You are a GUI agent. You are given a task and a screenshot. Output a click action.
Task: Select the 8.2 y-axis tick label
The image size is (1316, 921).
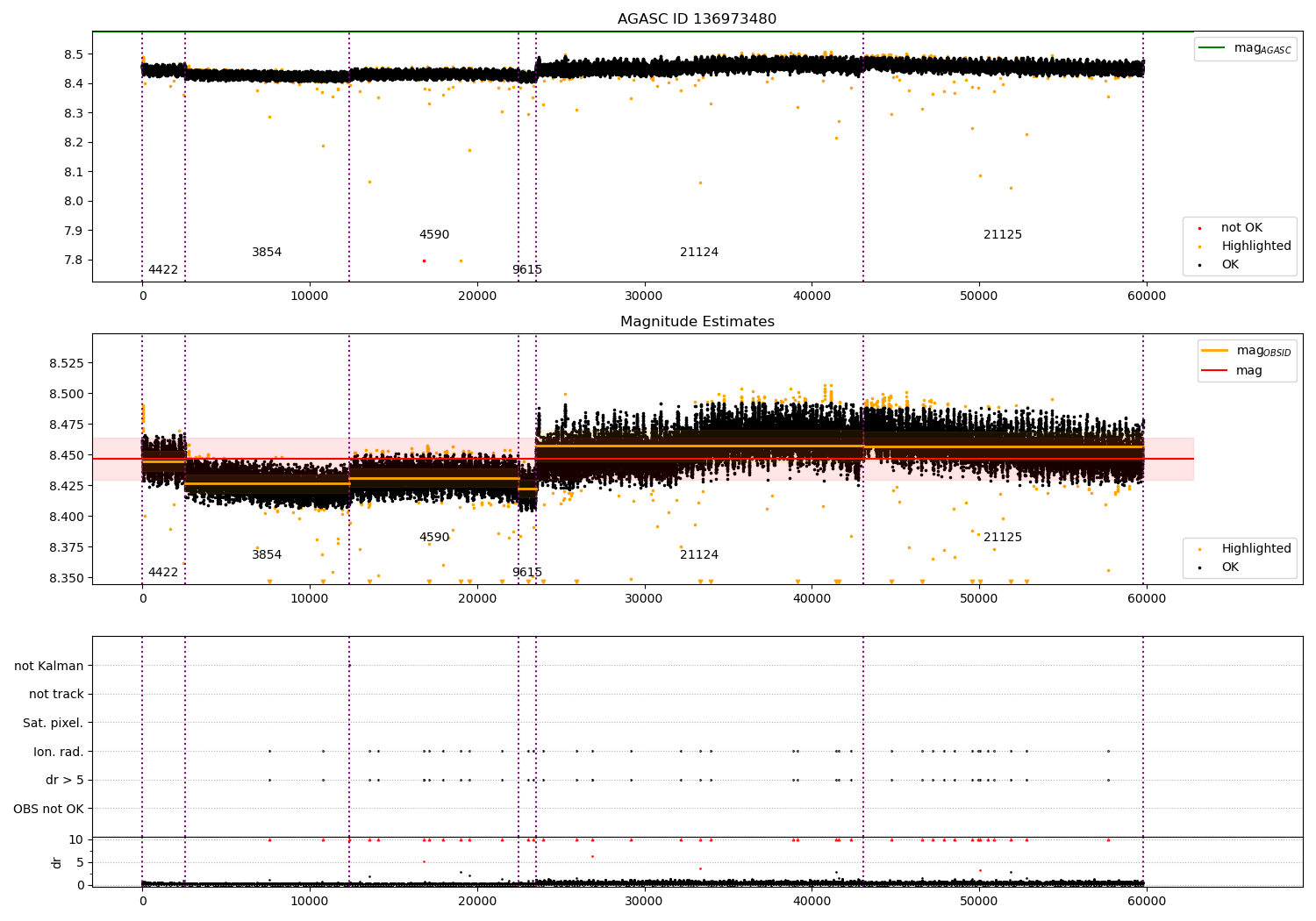tap(74, 143)
